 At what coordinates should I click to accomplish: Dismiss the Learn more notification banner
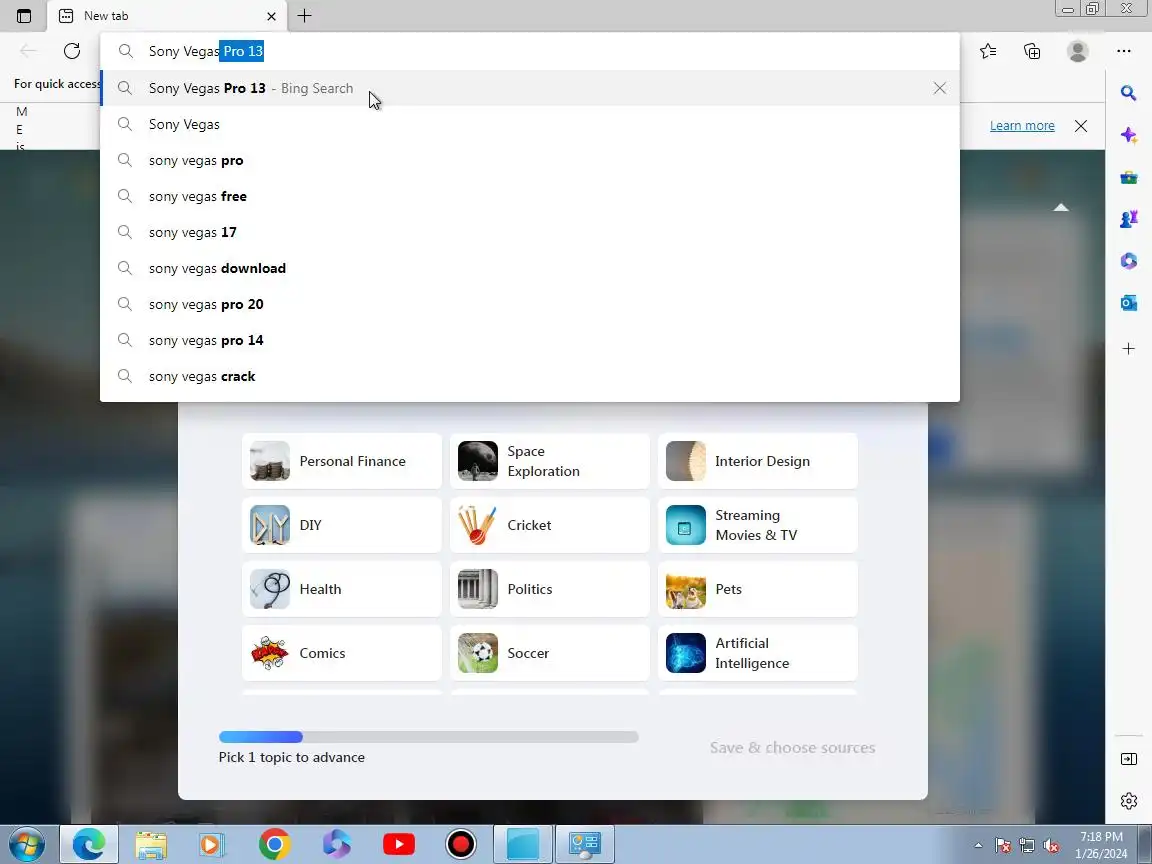(1081, 126)
